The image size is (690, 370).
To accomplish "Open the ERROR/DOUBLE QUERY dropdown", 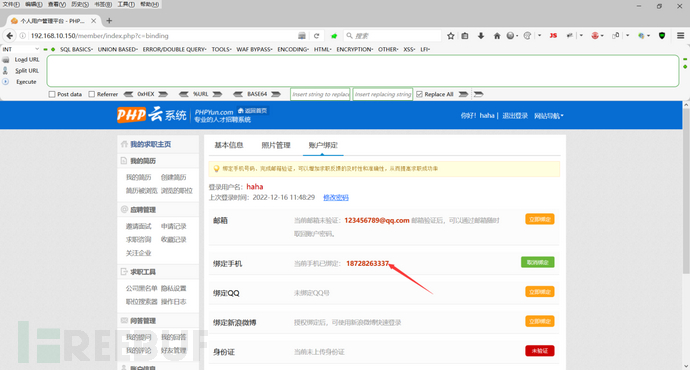I will click(174, 49).
